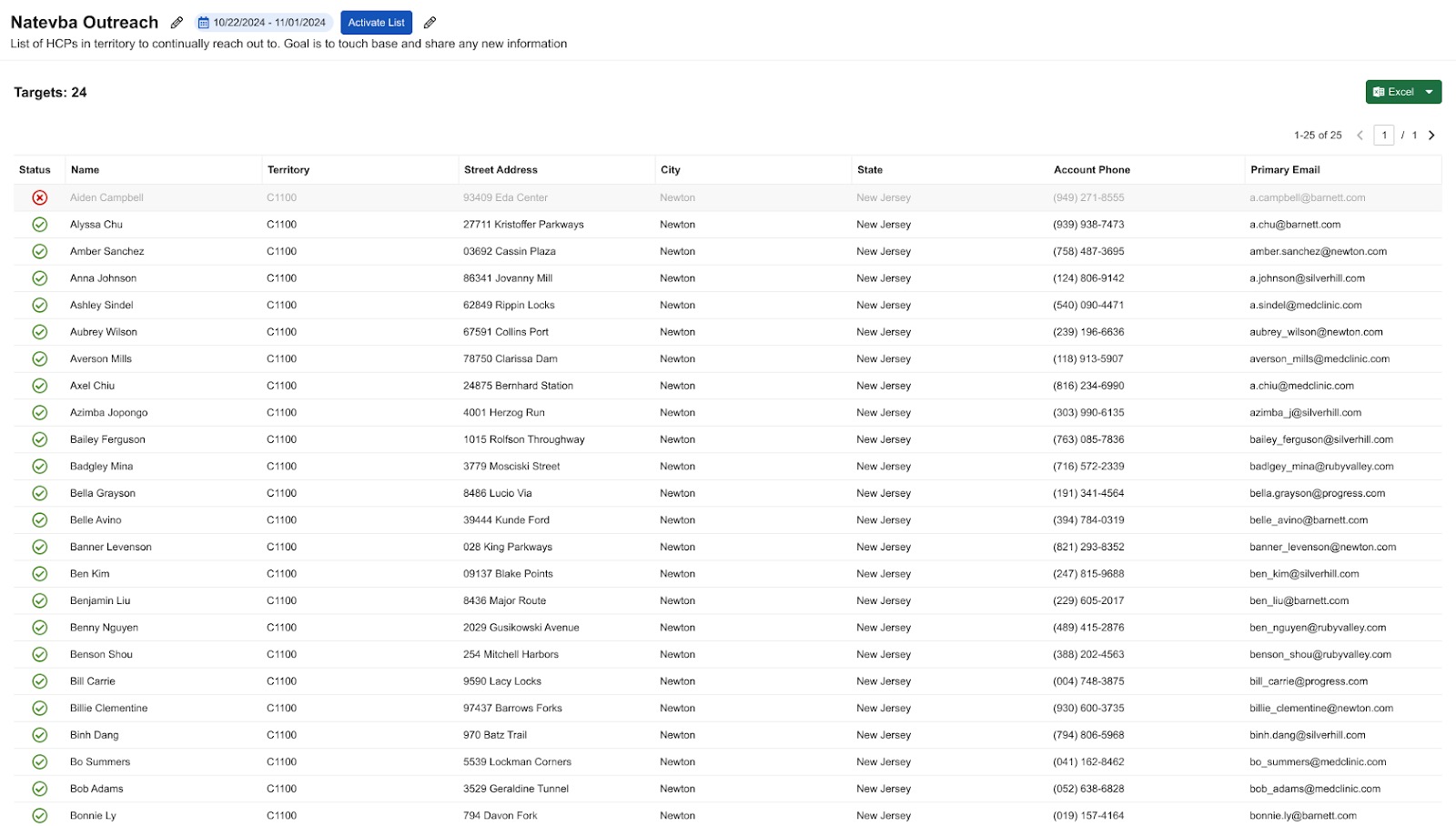Toggle status checkmark for Bella Grayson

pyautogui.click(x=39, y=493)
